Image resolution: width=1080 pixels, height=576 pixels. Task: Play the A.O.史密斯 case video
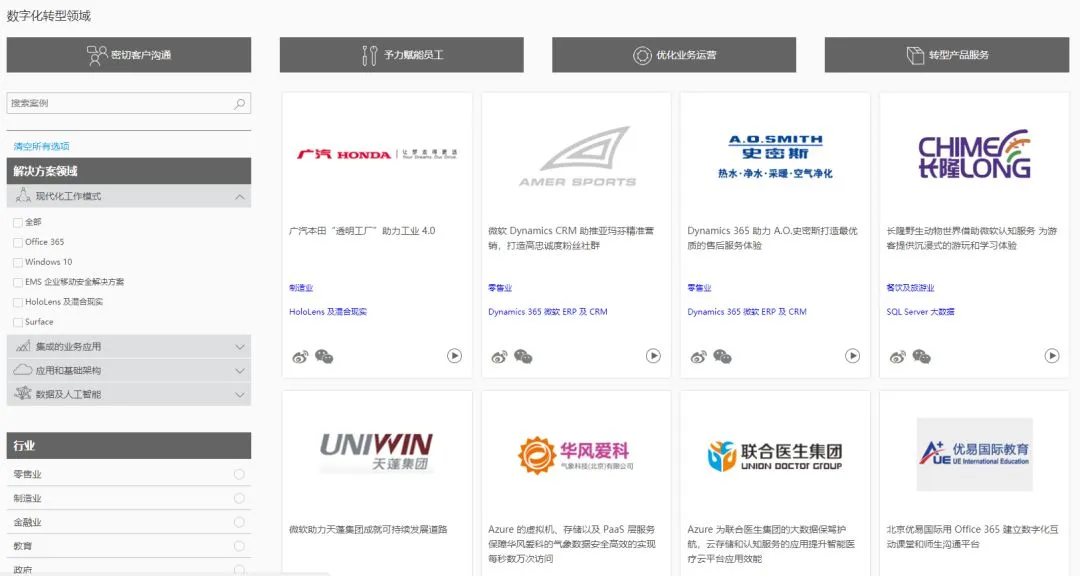(853, 356)
